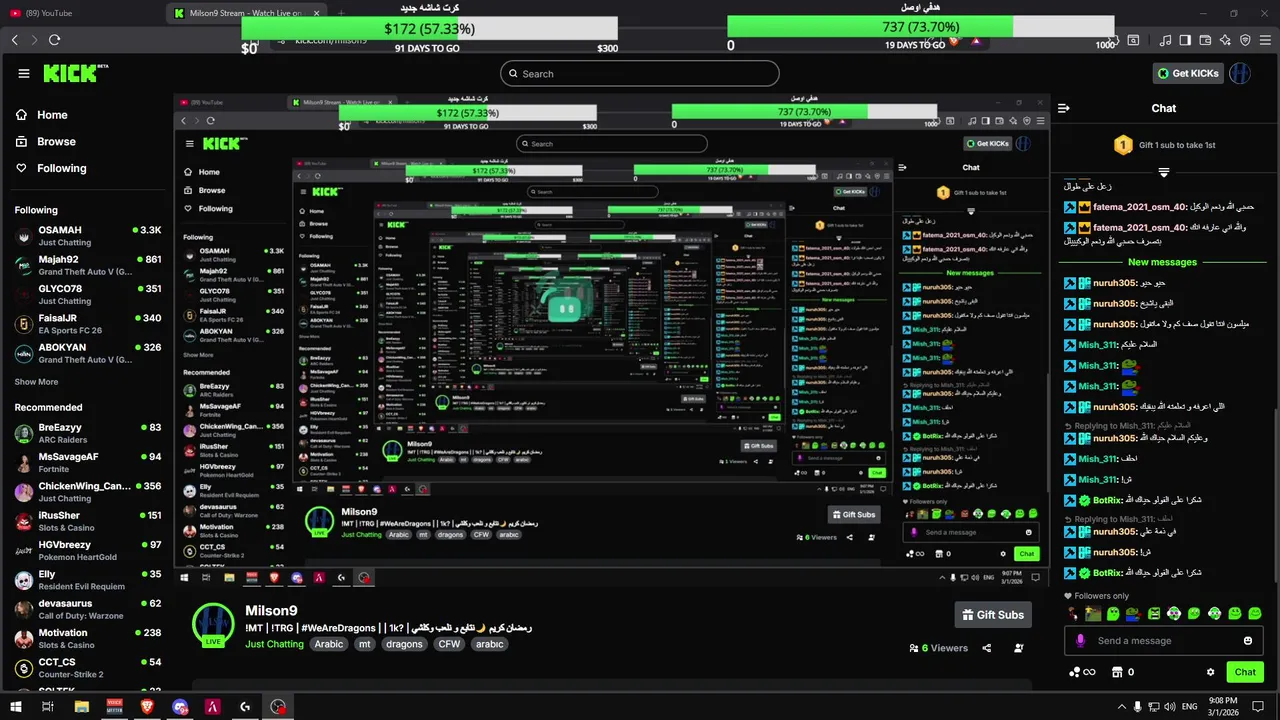Click the green Chat send button
1280x720 pixels.
point(1245,672)
